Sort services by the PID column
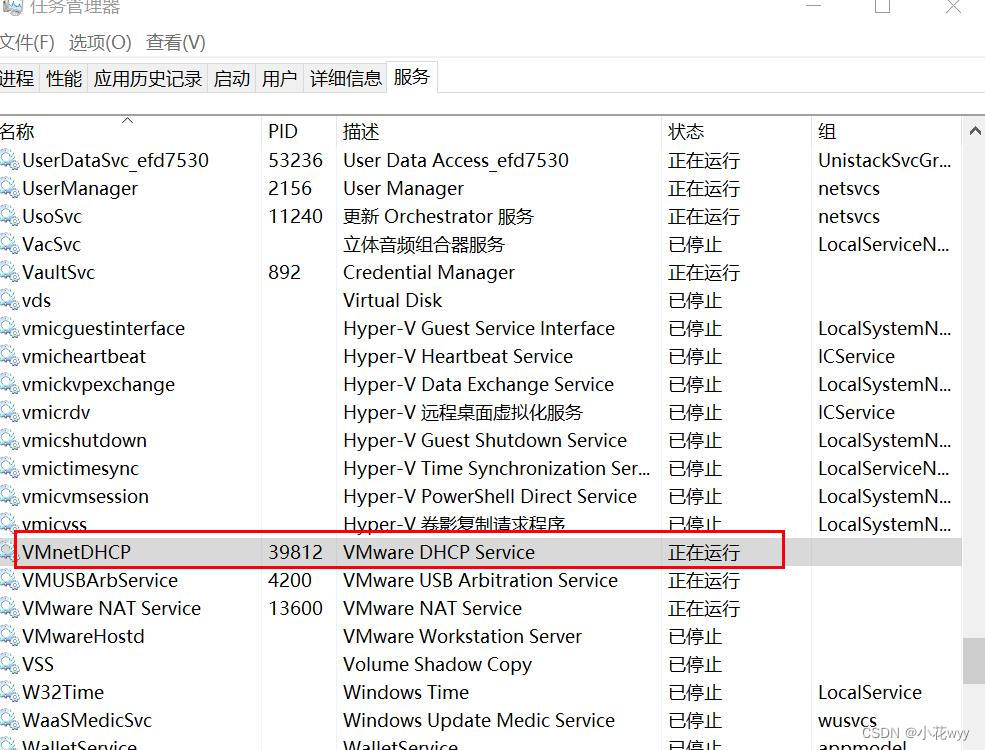 click(x=283, y=131)
